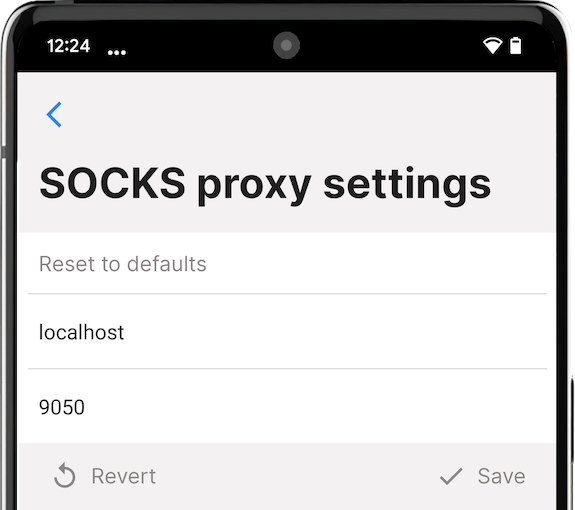
Task: Tap the word settings in the title
Action: tap(407, 185)
